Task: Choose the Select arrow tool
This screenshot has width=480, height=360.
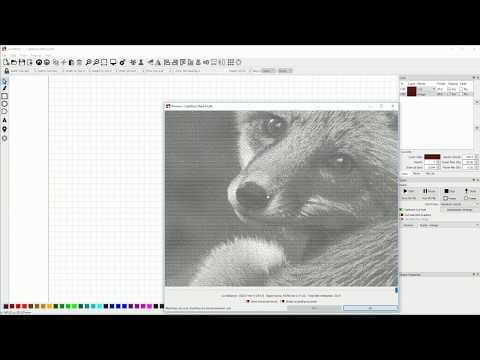Action: pos(4,81)
